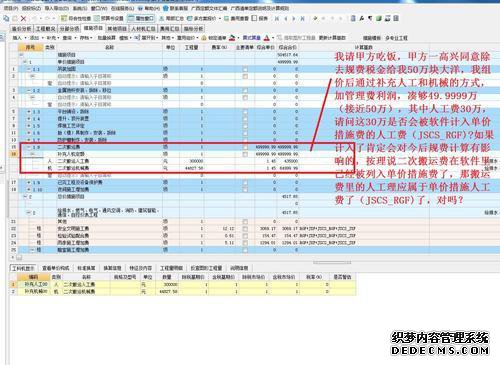Toggle the 属性窗口 toolbar button
This screenshot has width=500, height=365.
tap(141, 19)
